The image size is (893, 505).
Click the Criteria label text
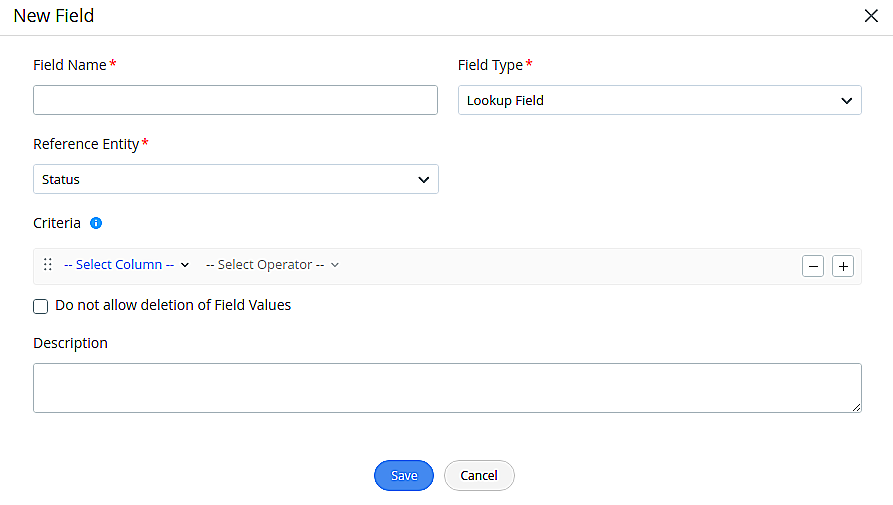[57, 223]
